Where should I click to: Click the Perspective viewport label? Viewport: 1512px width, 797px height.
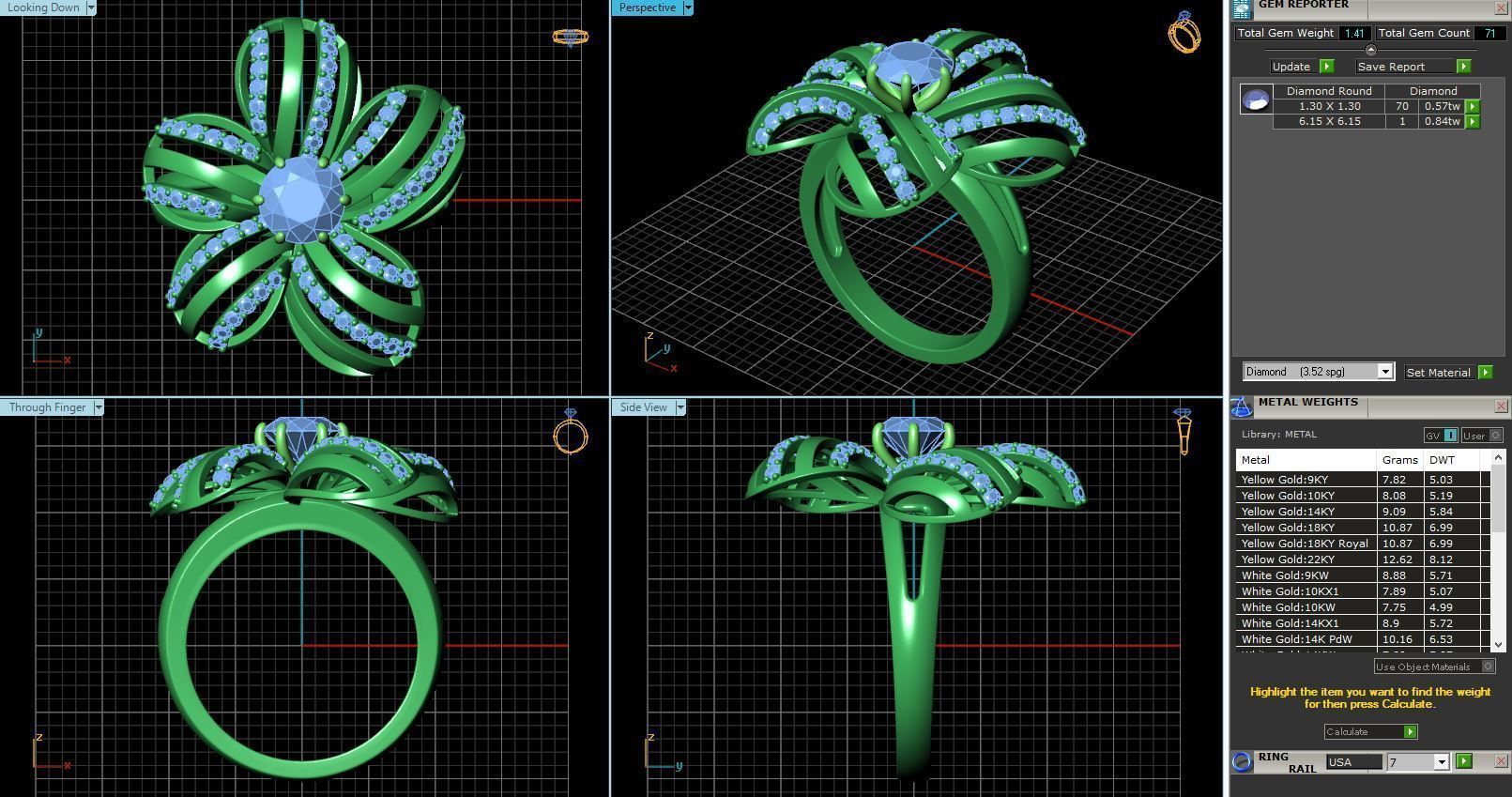click(647, 8)
